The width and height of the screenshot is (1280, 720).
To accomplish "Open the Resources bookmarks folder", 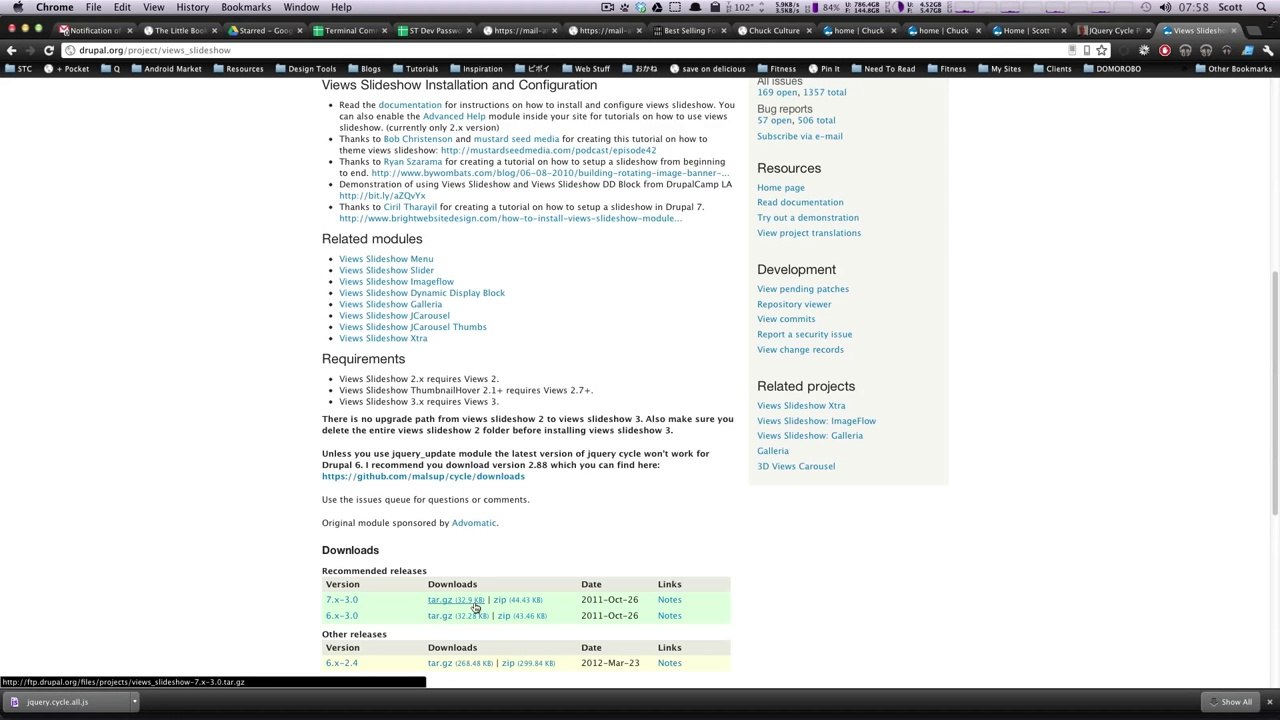I will 237,69.
